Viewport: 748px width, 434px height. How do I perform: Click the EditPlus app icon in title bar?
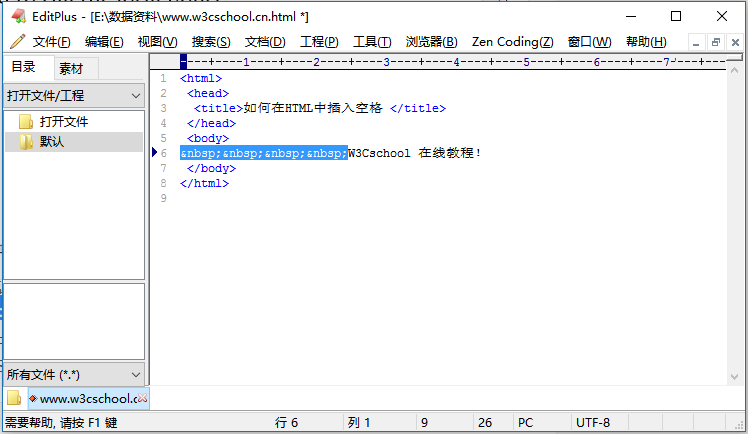[18, 16]
